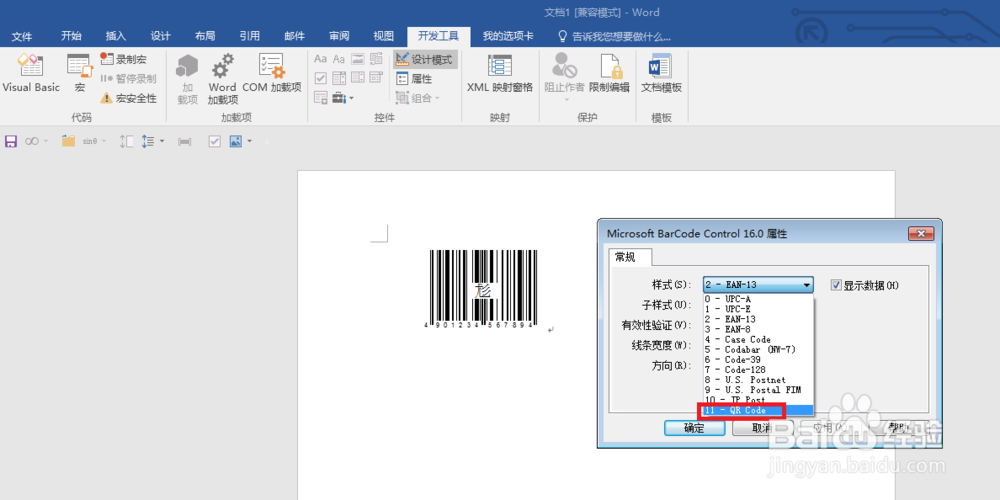Screen dimensions: 1000x500
Task: Open legacy tools dropdown (toolbox icon)
Action: click(x=342, y=98)
